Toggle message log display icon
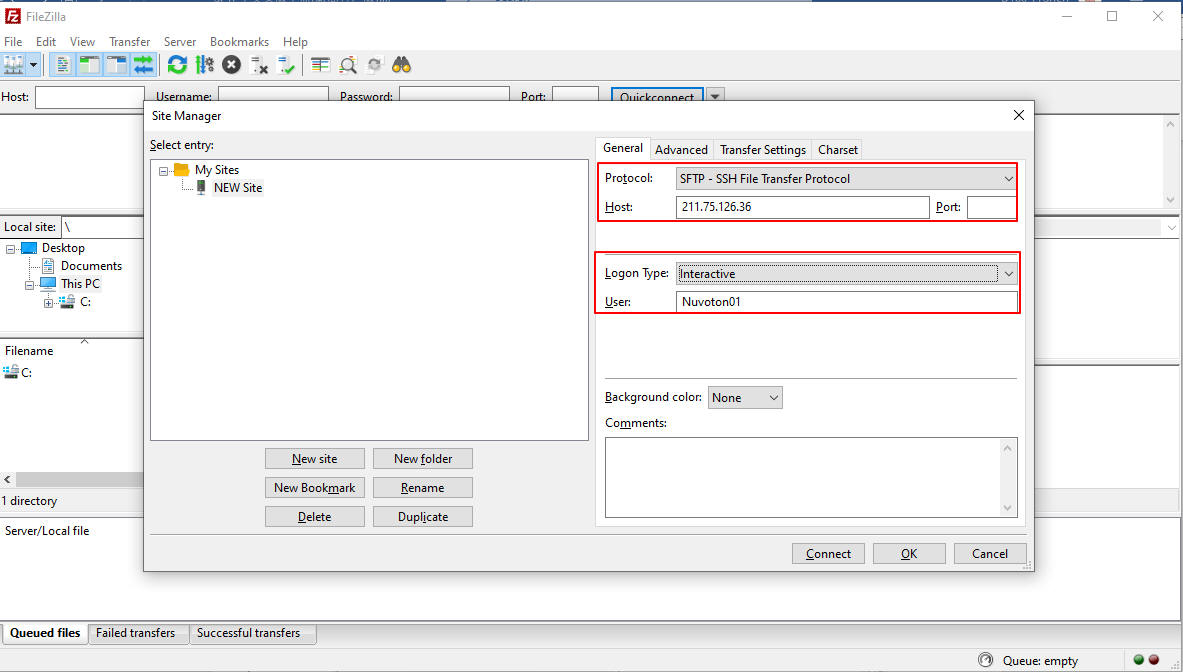This screenshot has height=672, width=1183. click(x=63, y=65)
